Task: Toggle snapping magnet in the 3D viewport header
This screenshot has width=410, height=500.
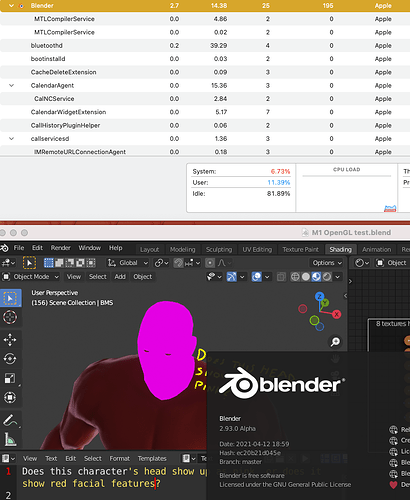Action: [179, 263]
